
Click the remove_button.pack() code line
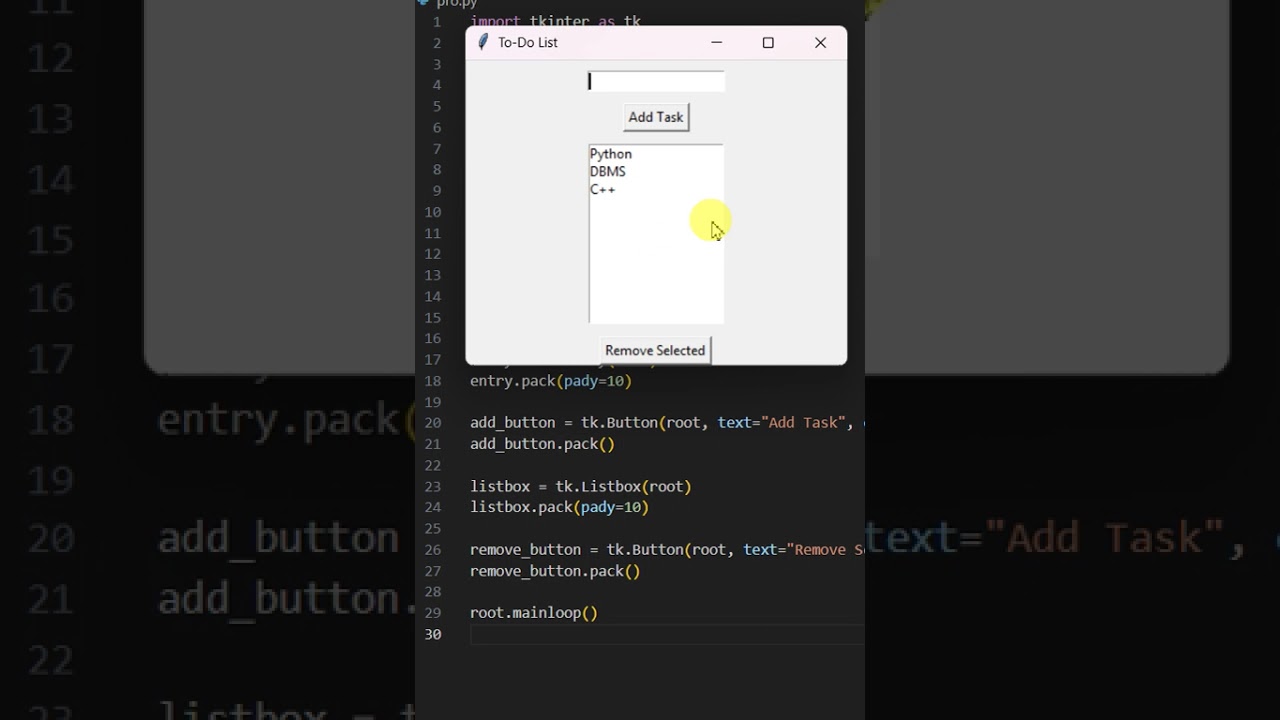click(x=555, y=572)
